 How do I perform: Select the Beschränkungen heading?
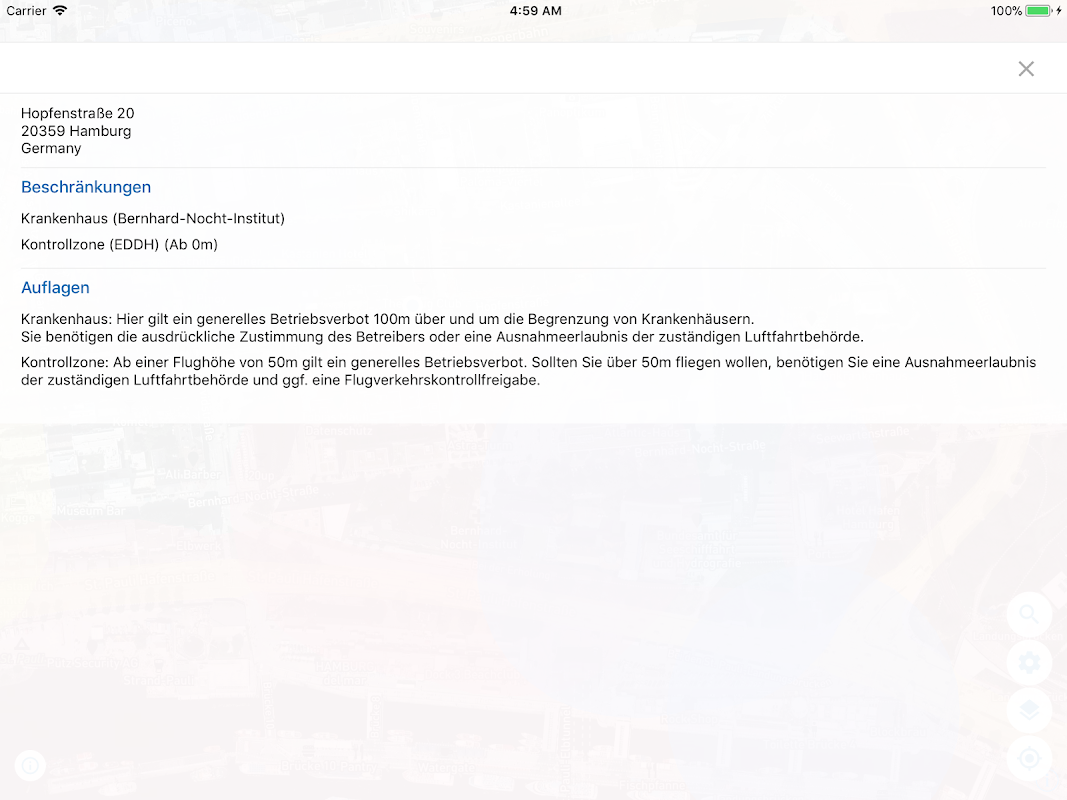[86, 187]
